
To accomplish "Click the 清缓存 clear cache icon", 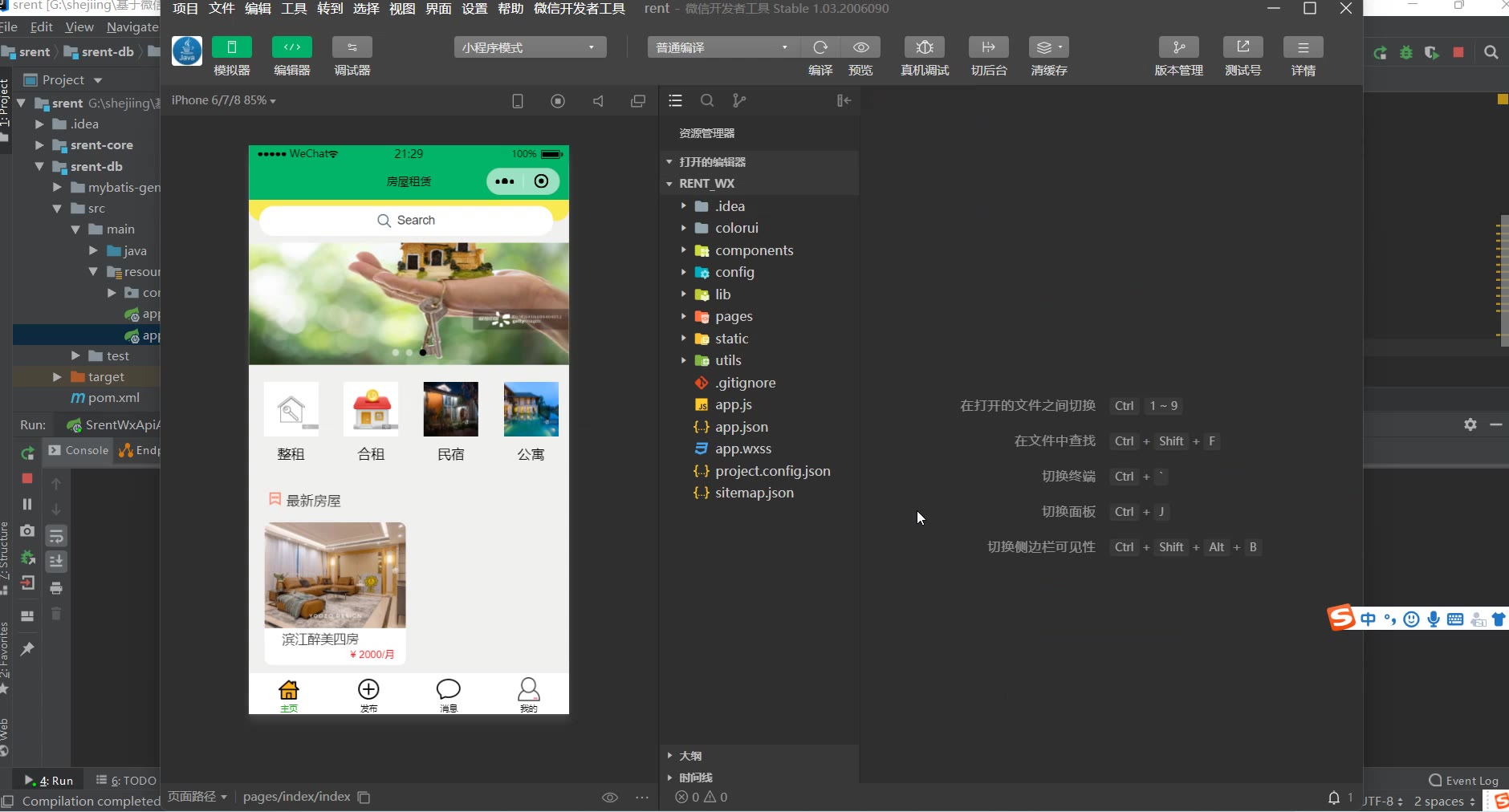I will coord(1048,47).
